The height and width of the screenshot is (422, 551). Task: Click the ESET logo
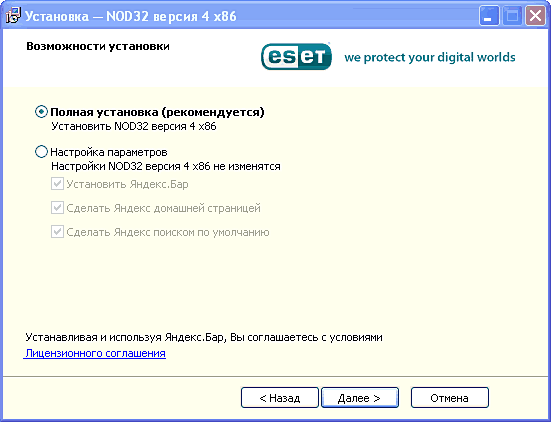(296, 57)
